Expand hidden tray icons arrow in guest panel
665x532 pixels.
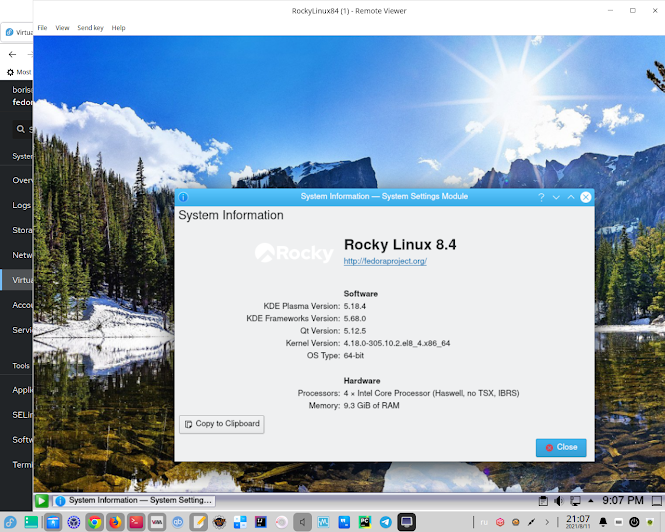coord(590,501)
